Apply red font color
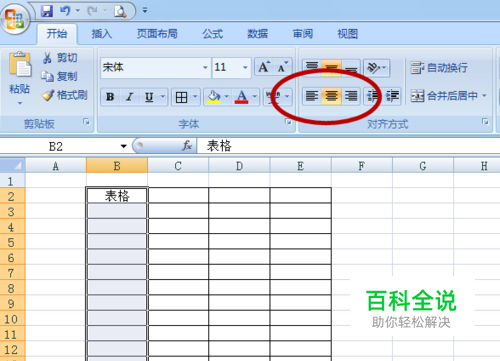This screenshot has width=500, height=361. pos(241,97)
